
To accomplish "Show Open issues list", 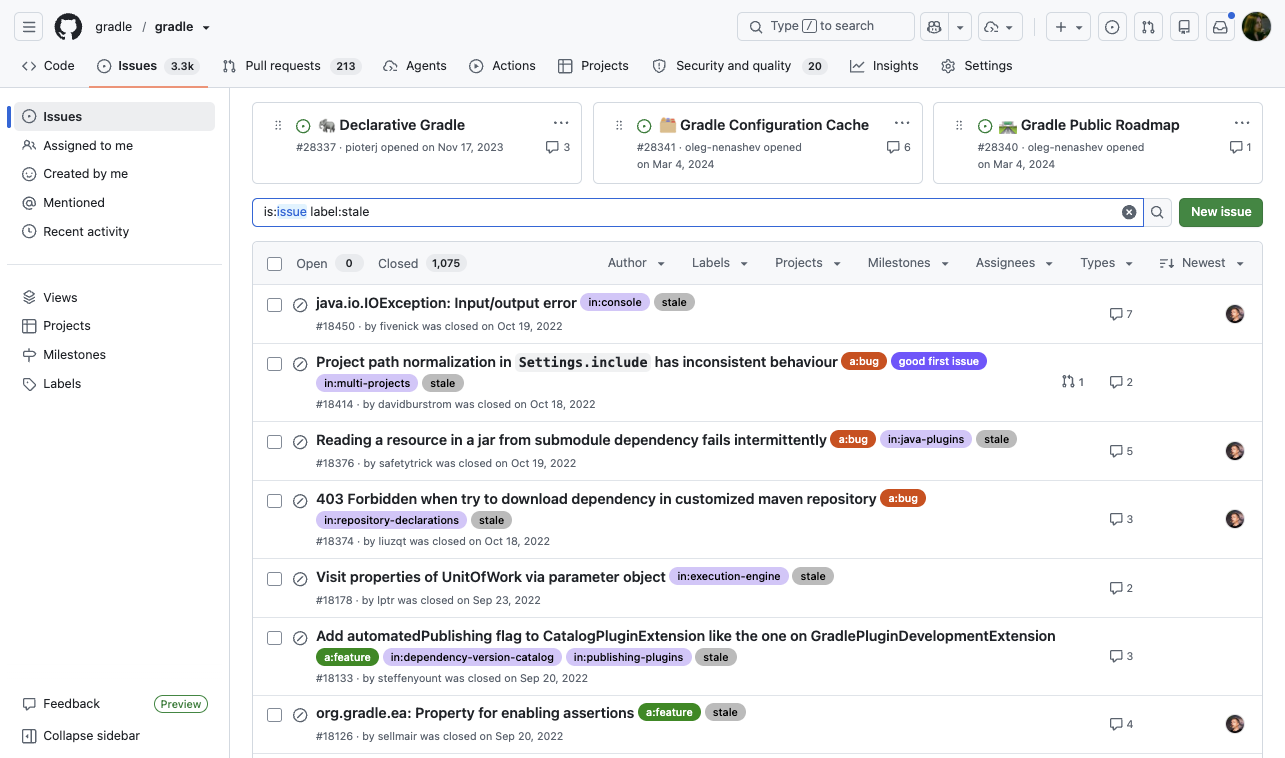I will tap(327, 264).
